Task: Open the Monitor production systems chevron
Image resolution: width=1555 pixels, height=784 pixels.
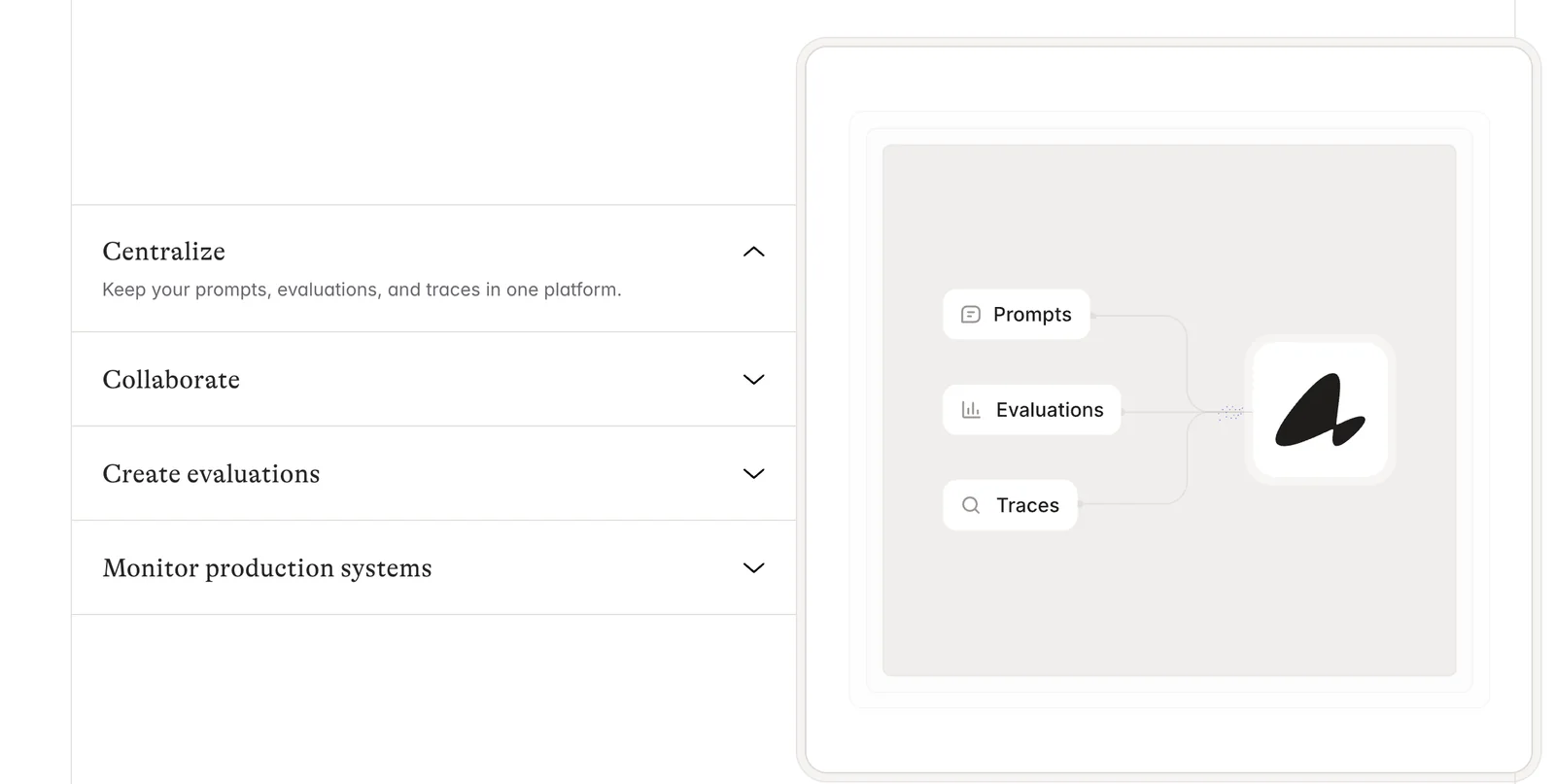Action: (753, 567)
